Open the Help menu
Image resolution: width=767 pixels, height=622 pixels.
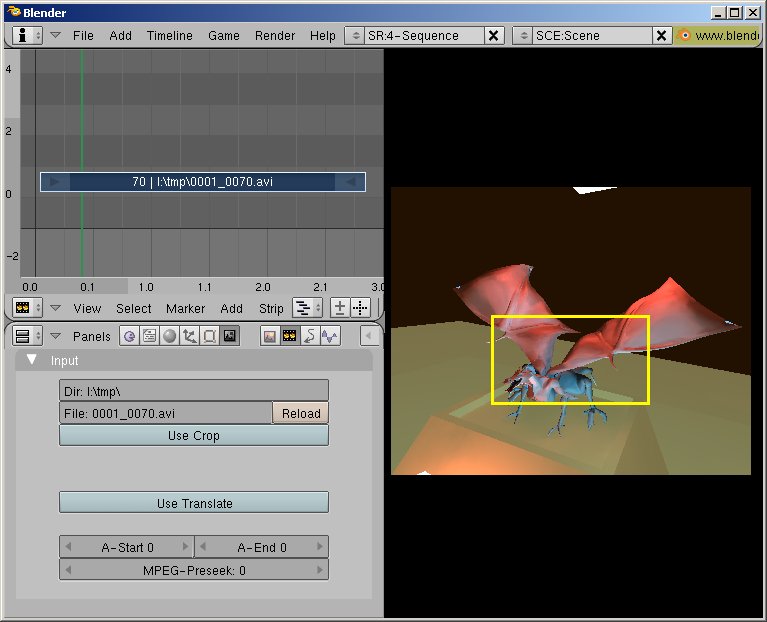322,36
